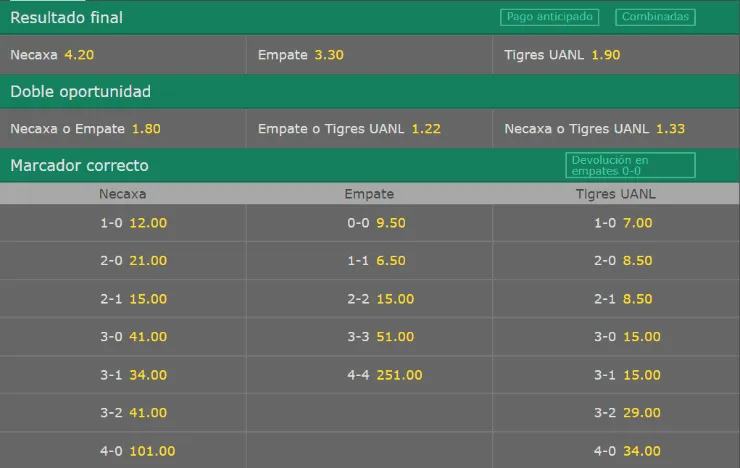
Task: Collapse the Resultado final section
Action: pyautogui.click(x=66, y=17)
